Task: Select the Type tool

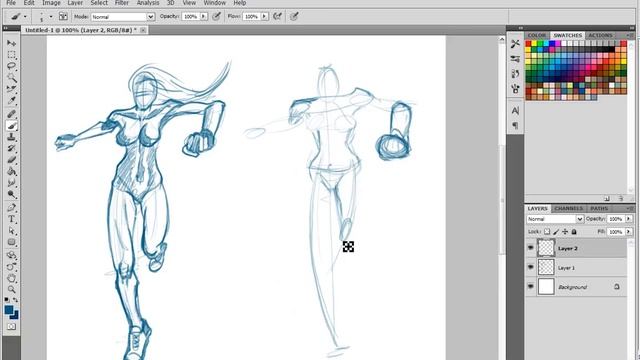Action: pyautogui.click(x=11, y=219)
